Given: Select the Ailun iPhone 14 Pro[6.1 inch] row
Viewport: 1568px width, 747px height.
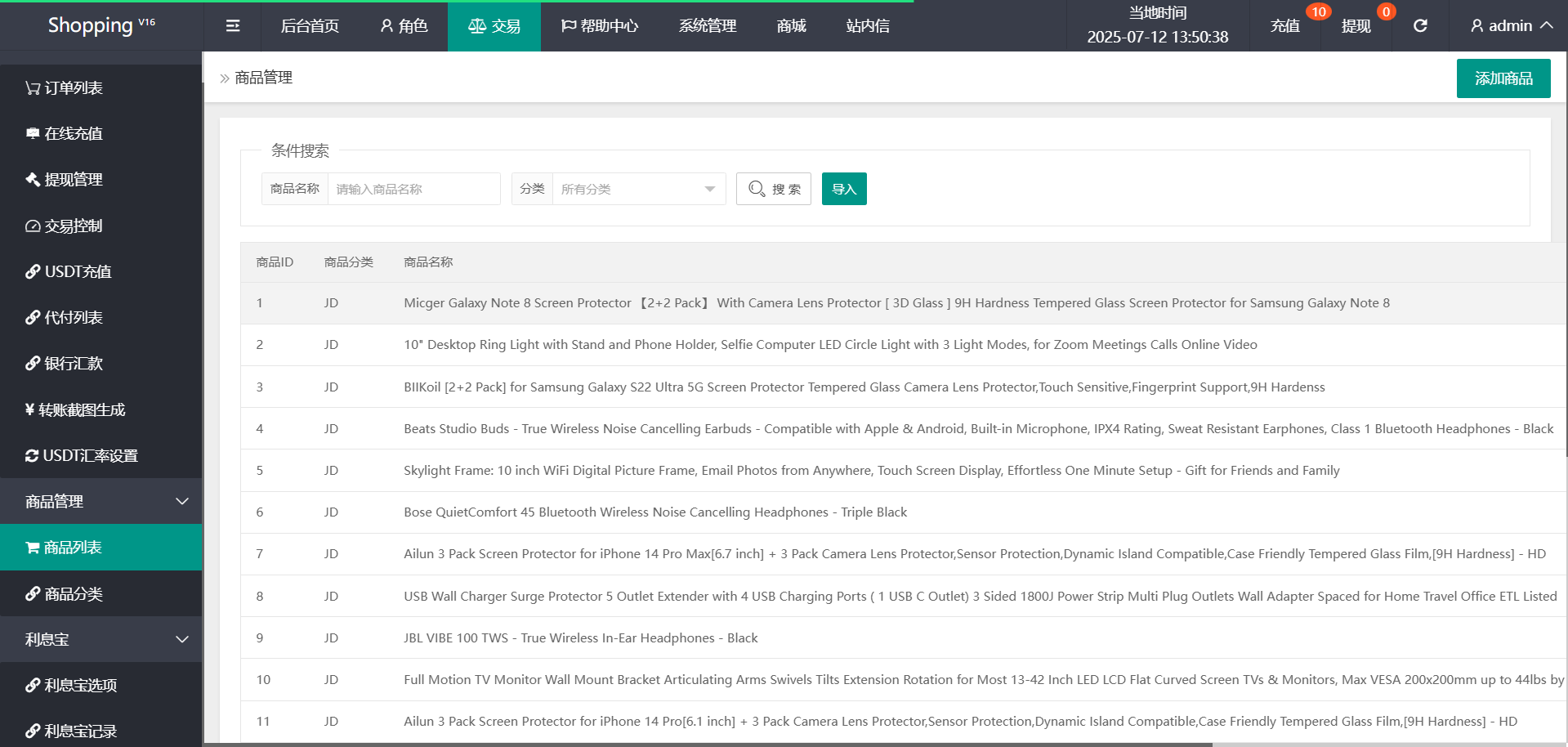Looking at the screenshot, I should pyautogui.click(x=903, y=722).
